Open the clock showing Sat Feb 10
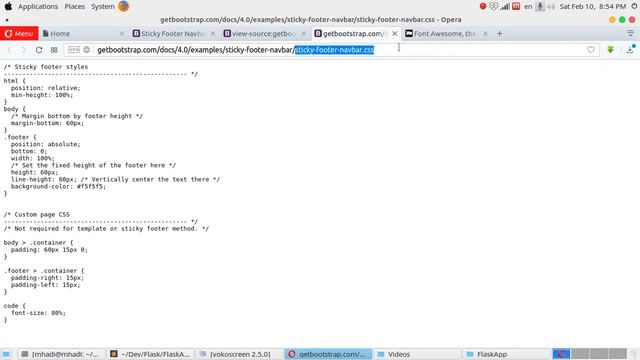The height and width of the screenshot is (360, 640). [593, 7]
